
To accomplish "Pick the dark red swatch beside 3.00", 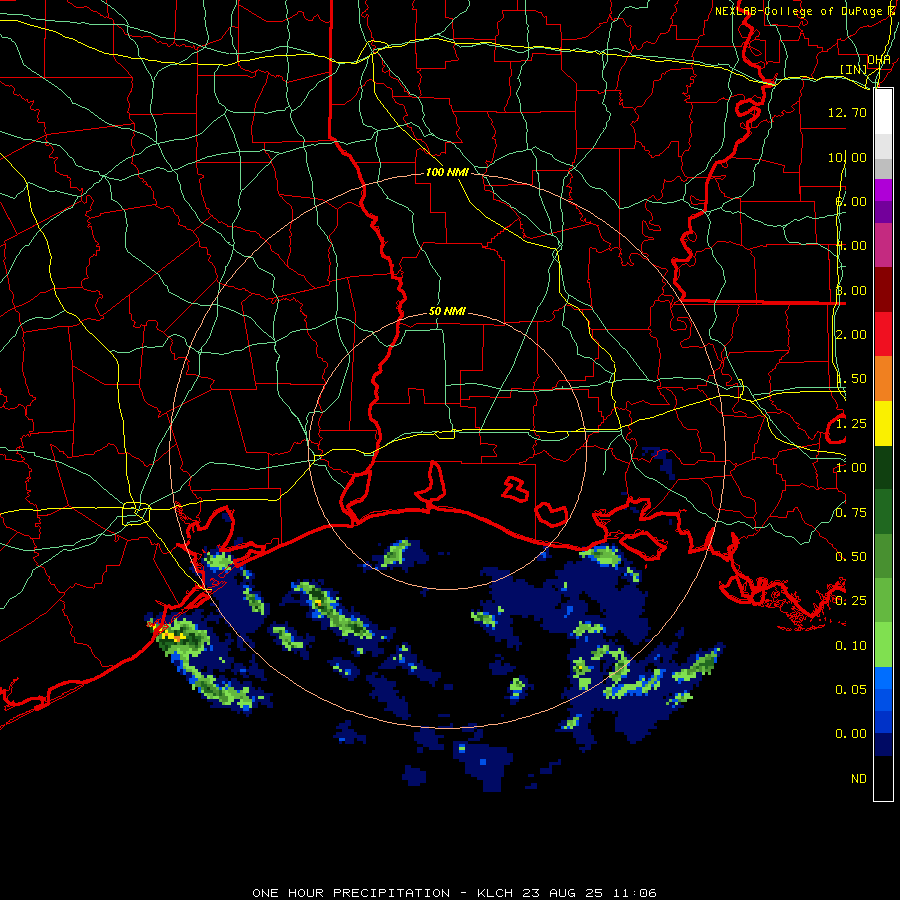I will point(883,290).
